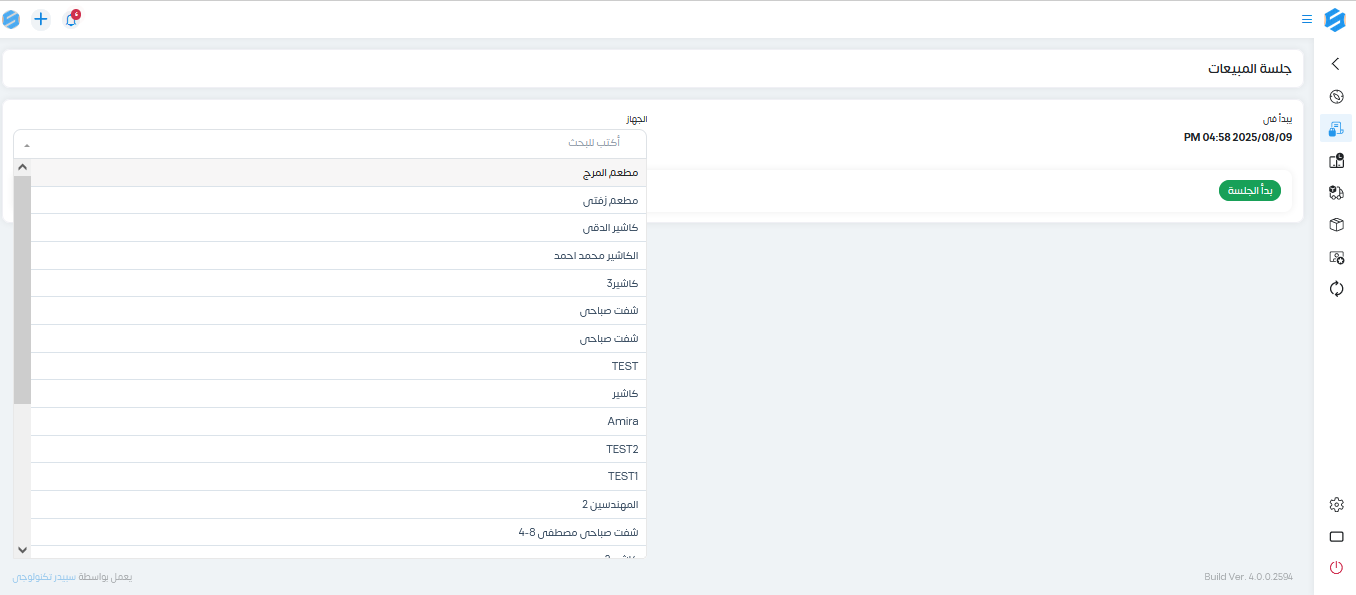Select the highlighted sales session sidebar icon

1336,128
